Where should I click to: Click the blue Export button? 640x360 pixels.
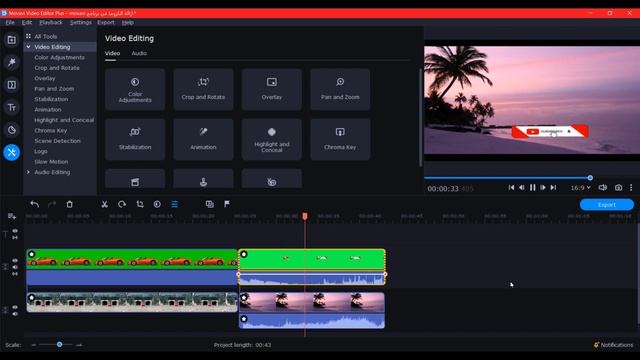coord(607,204)
